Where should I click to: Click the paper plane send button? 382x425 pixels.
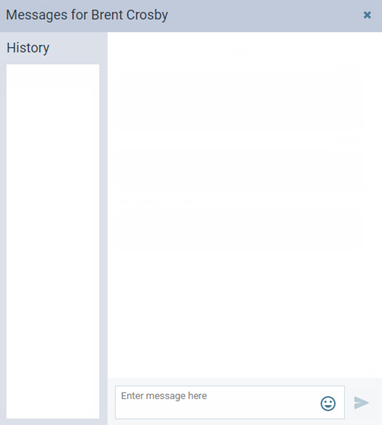point(361,403)
